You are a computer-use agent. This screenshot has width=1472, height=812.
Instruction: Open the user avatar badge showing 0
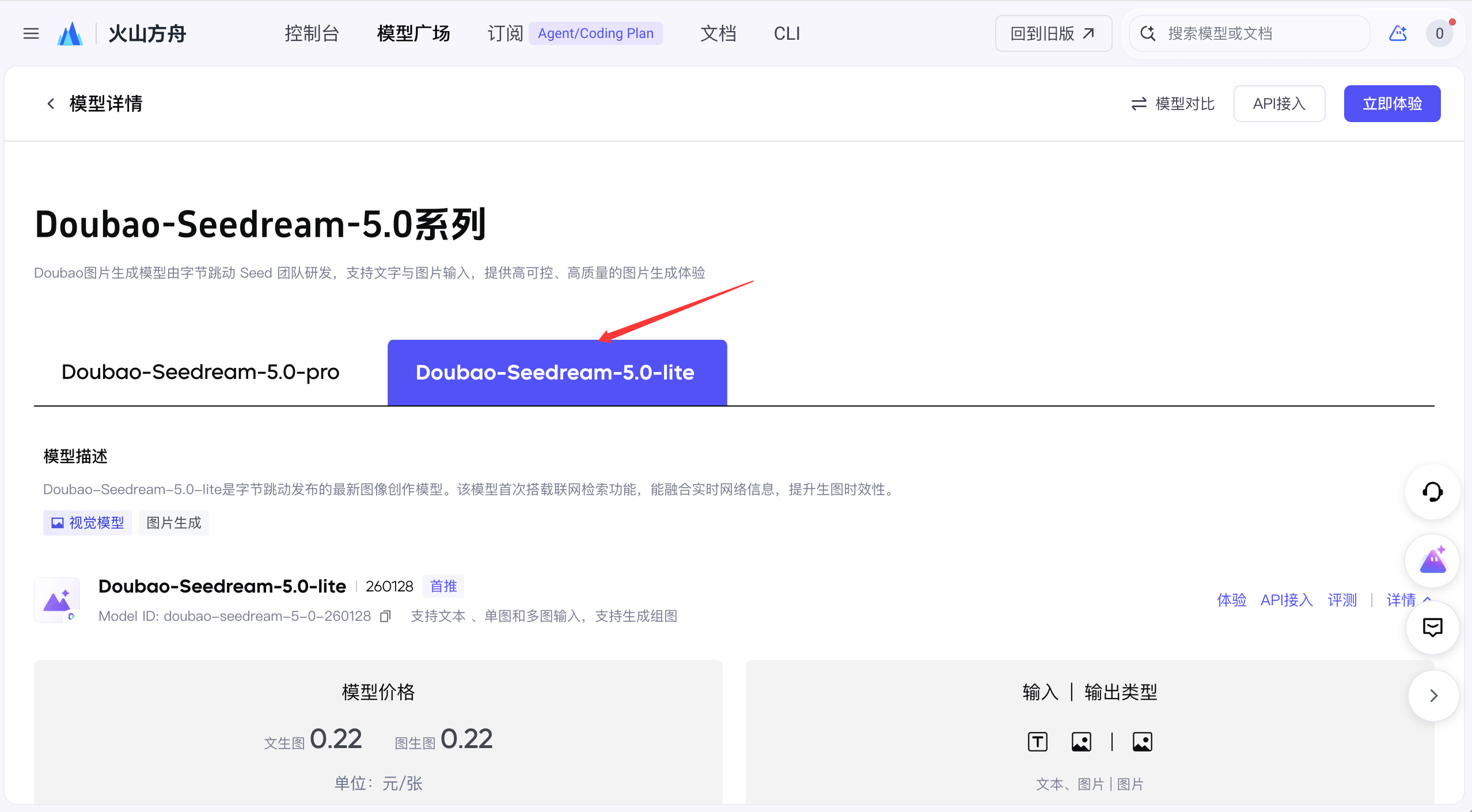pyautogui.click(x=1439, y=33)
